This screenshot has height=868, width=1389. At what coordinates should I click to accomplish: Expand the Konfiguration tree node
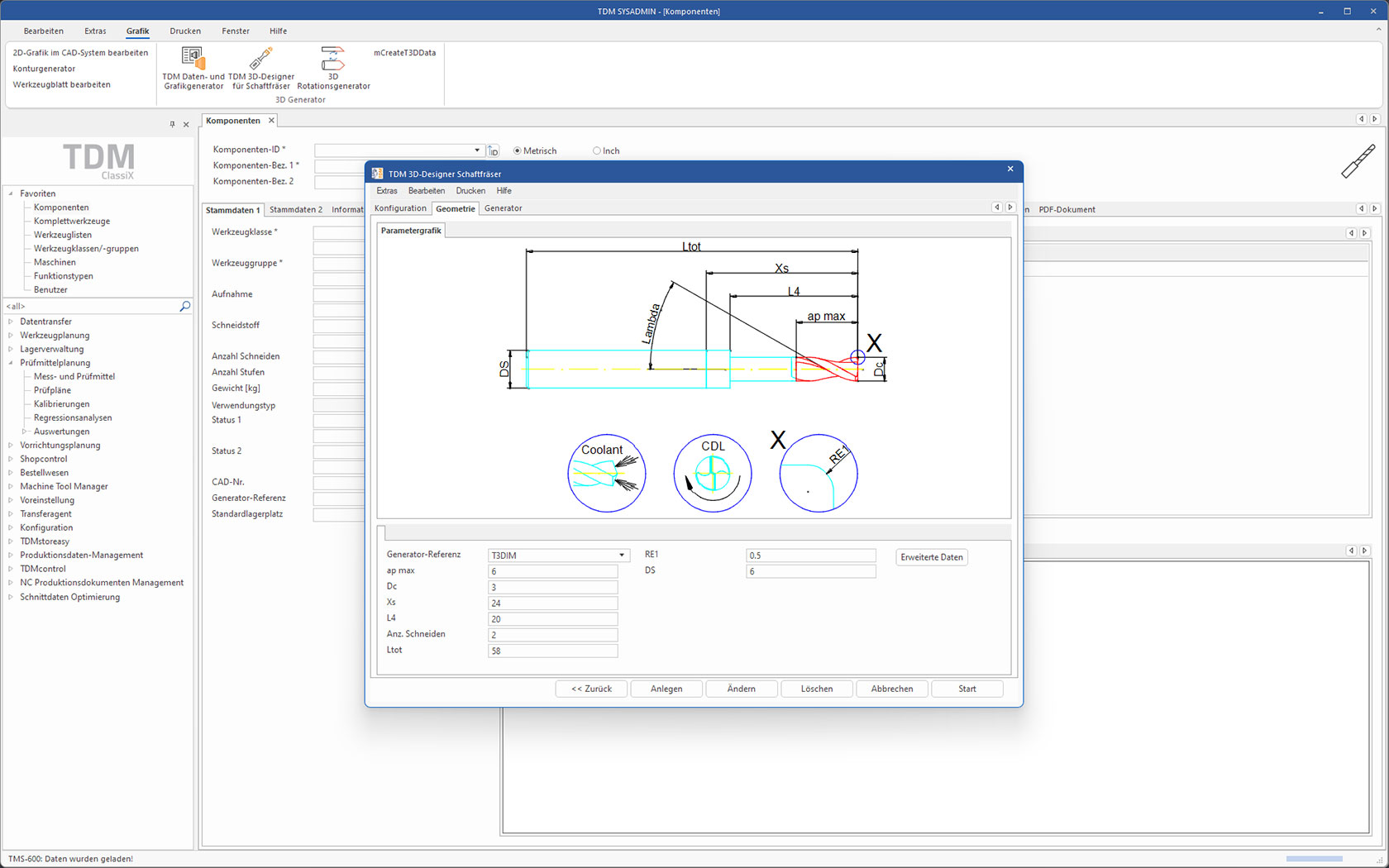point(11,527)
